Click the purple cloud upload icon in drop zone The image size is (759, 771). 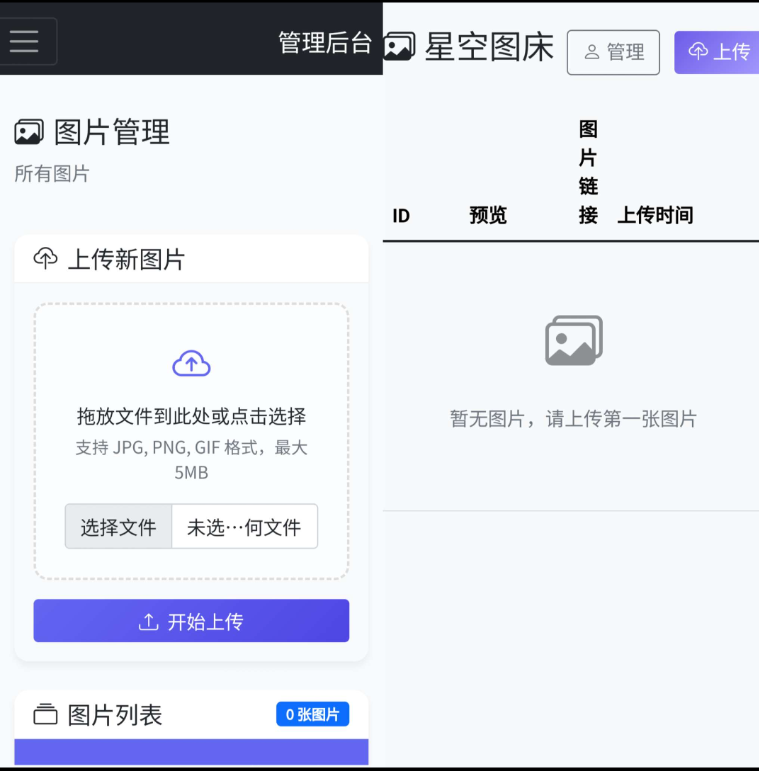tap(191, 364)
